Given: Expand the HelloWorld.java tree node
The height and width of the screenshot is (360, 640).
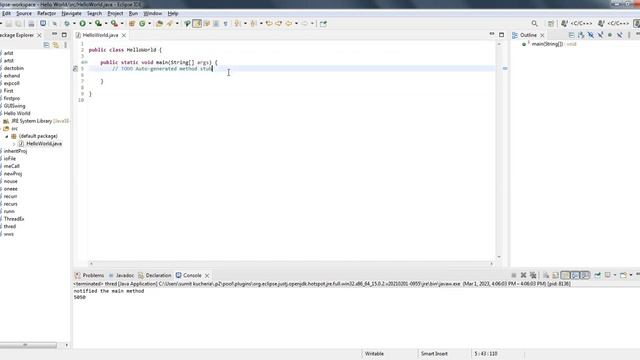Looking at the screenshot, I should point(14,144).
